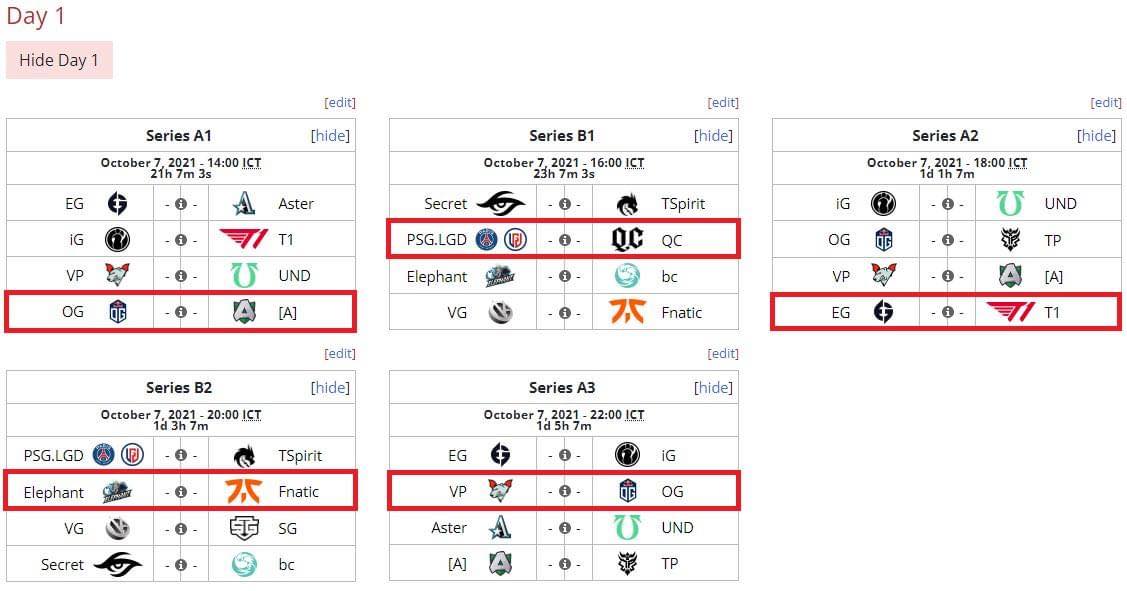This screenshot has height=591, width=1127.
Task: Collapse Series A3 using hide
Action: tap(713, 388)
